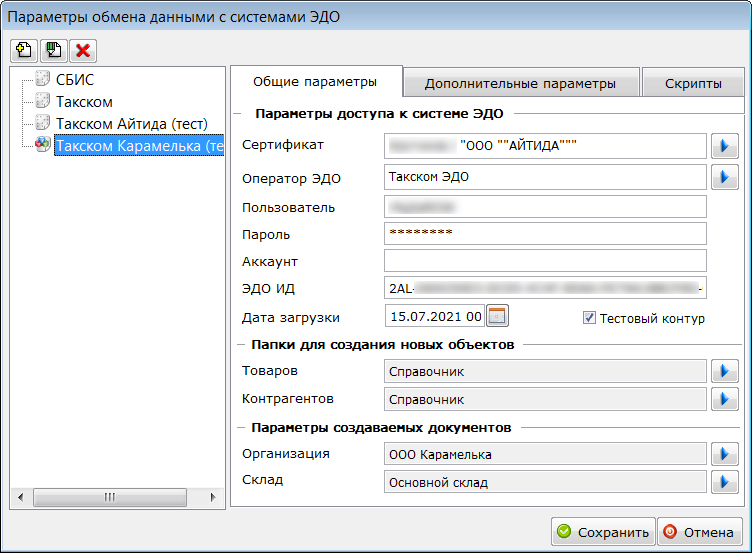The width and height of the screenshot is (752, 553).
Task: Select the СБИС tree item
Action: click(x=75, y=80)
